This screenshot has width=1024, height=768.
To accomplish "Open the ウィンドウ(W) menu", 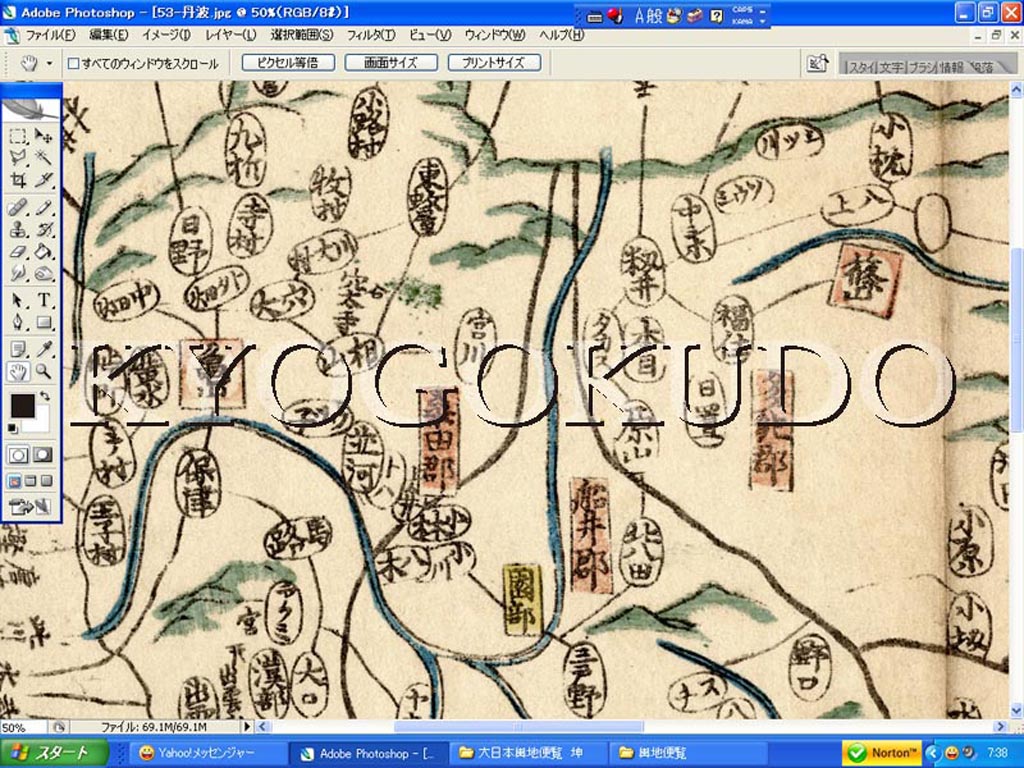I will pos(494,35).
